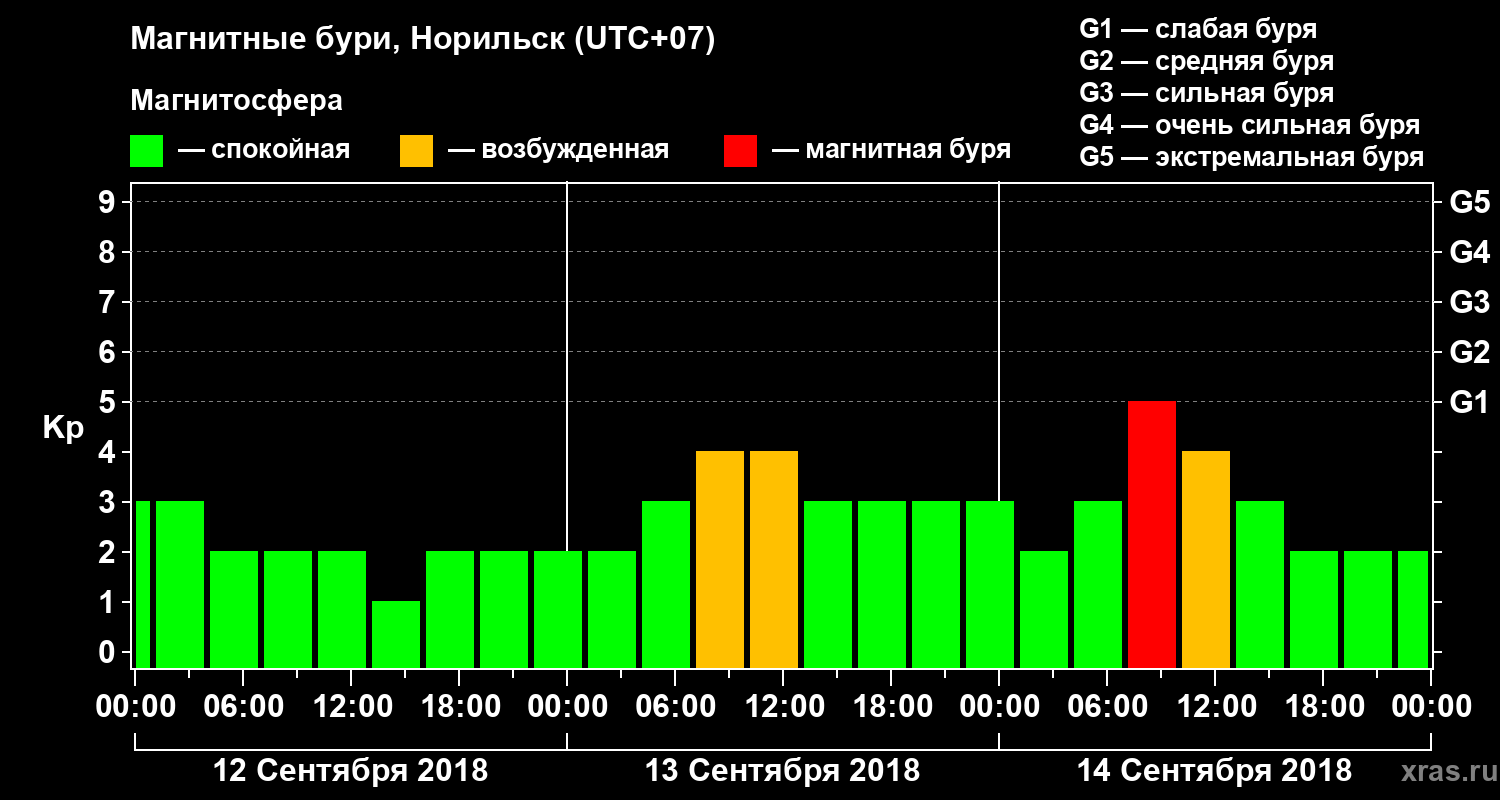Select green Kp 3 bar just before the red bar

1098,584
